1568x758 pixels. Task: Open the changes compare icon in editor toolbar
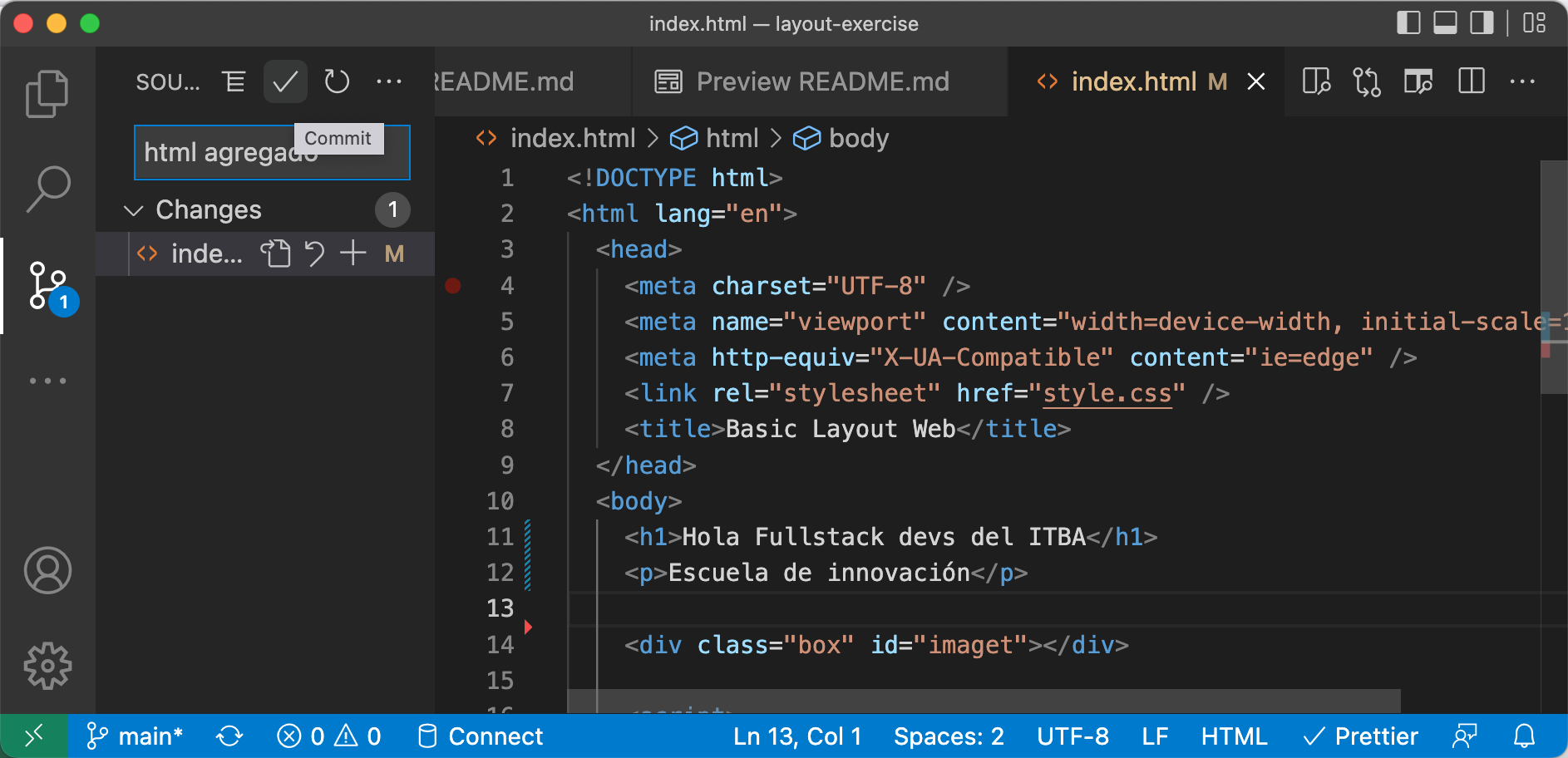pos(1367,81)
